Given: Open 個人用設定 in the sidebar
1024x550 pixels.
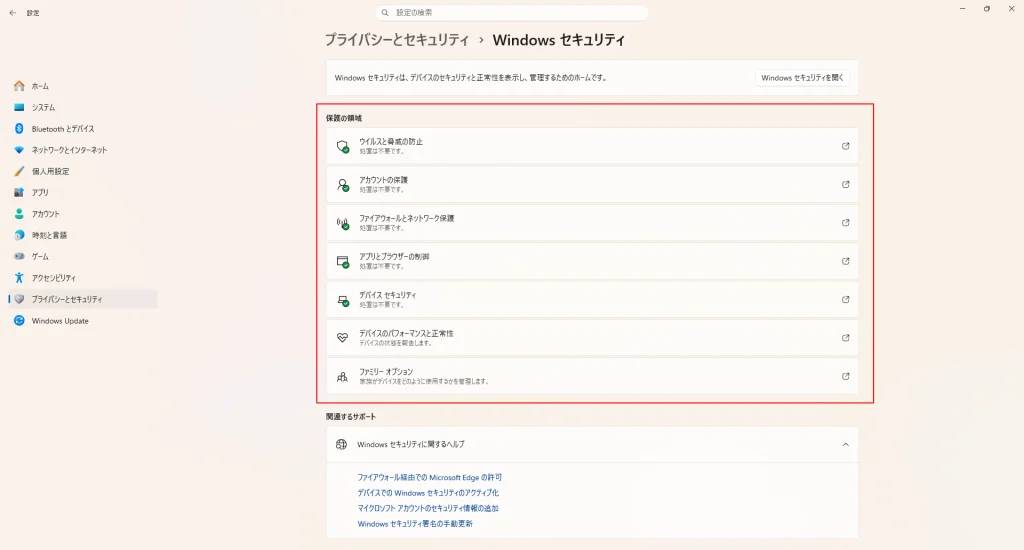Looking at the screenshot, I should [x=83, y=171].
